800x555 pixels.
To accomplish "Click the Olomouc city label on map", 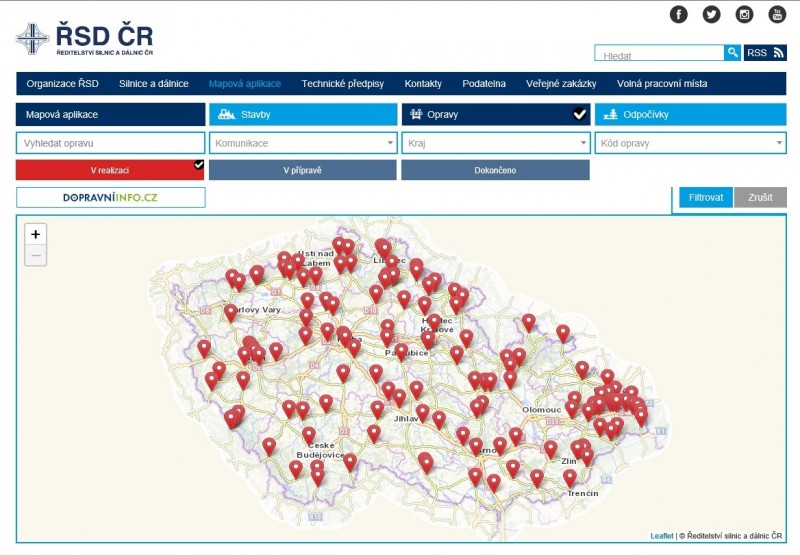I will pos(541,410).
